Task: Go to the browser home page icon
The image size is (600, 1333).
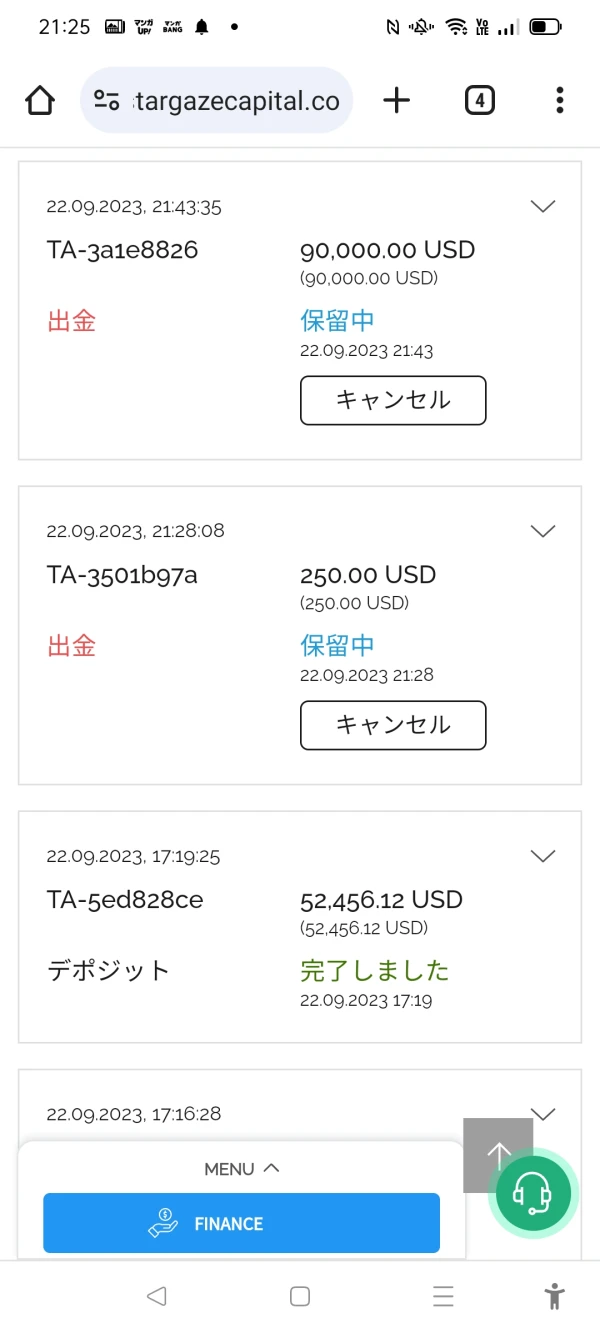Action: (39, 100)
